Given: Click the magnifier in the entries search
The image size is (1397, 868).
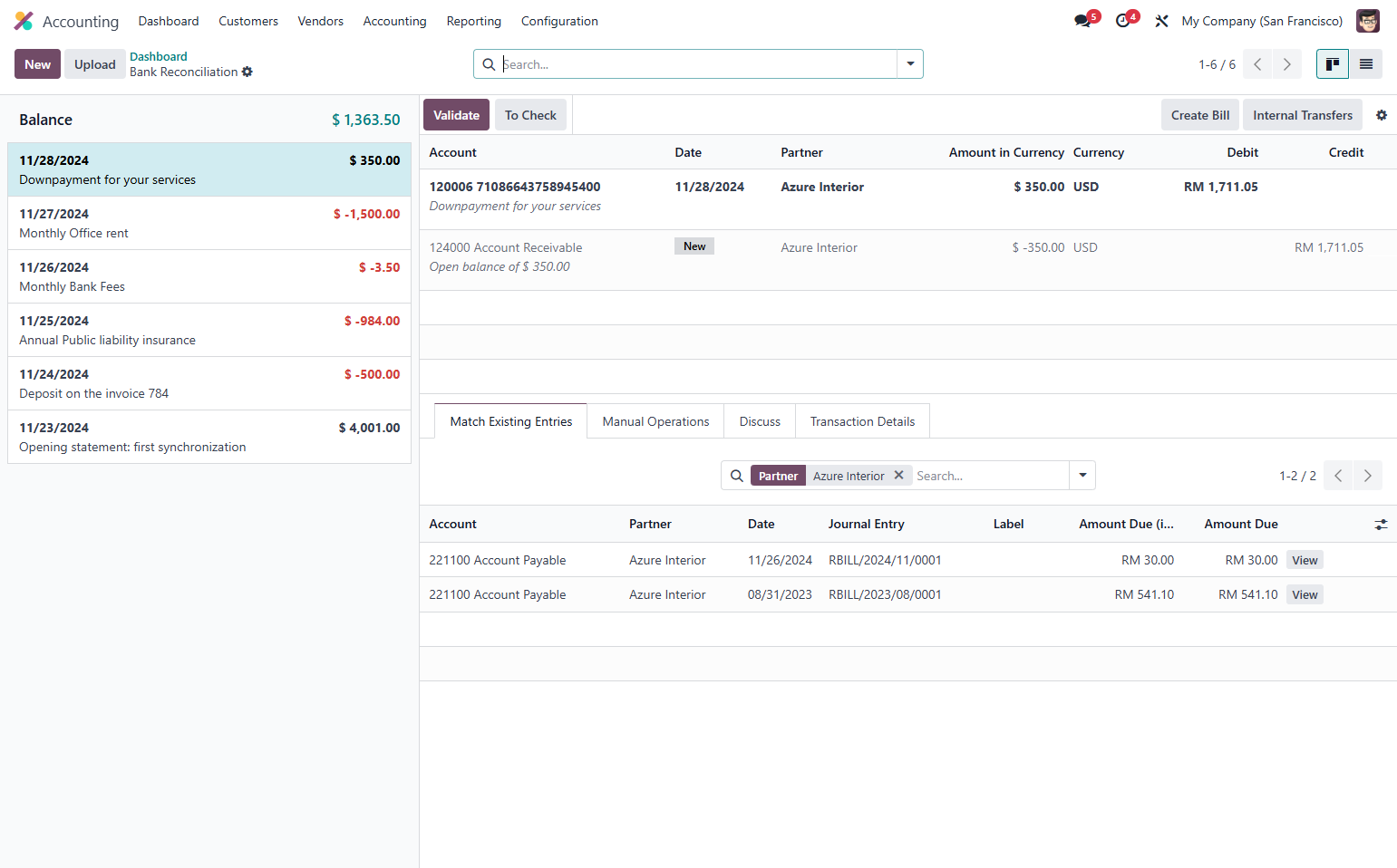Looking at the screenshot, I should [x=737, y=476].
